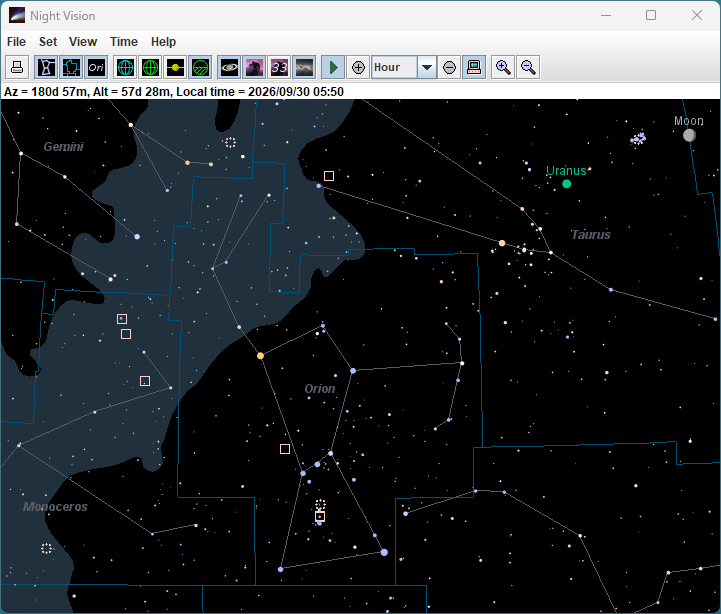Open the View menu
721x614 pixels.
[83, 42]
